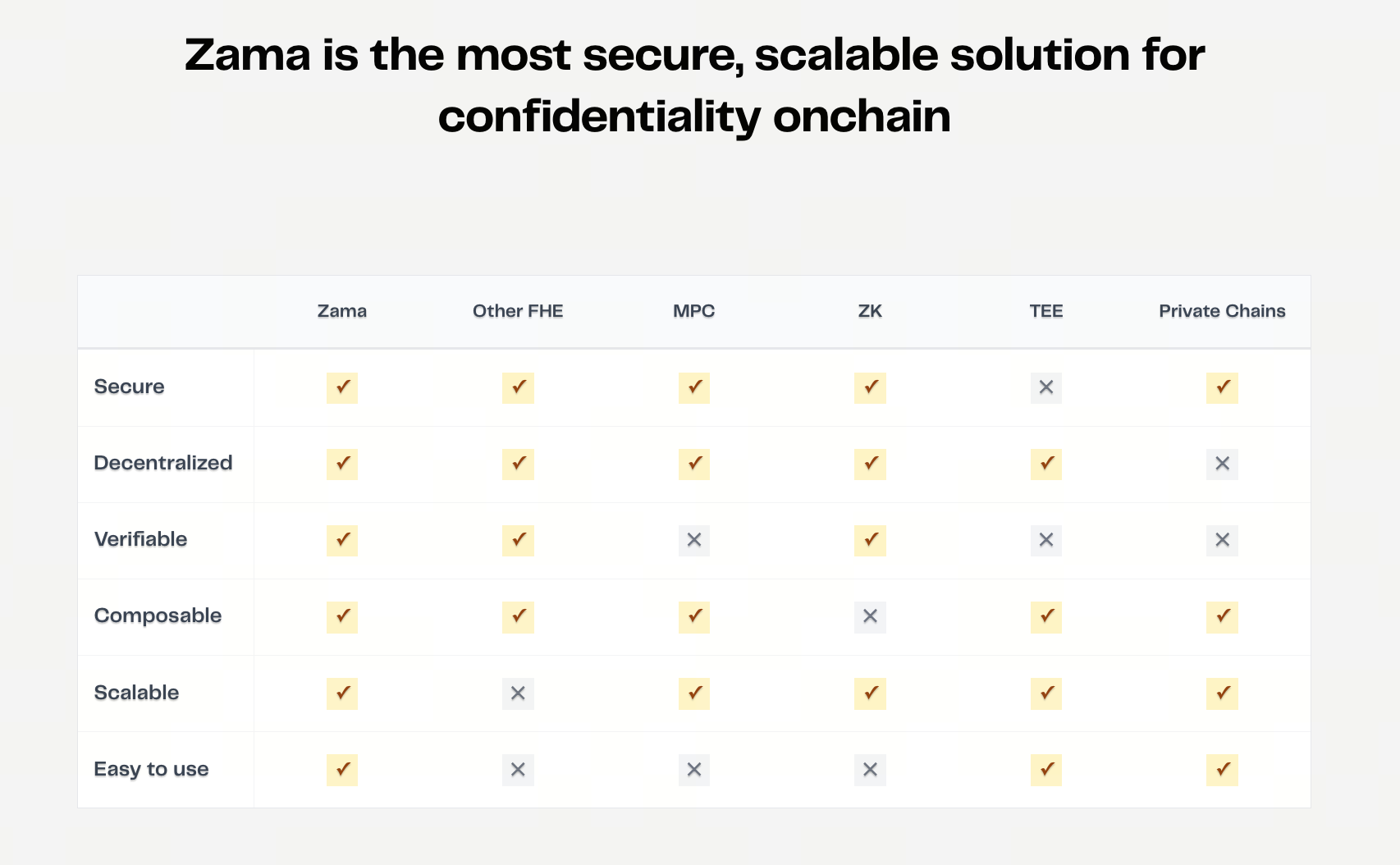Click the Private Chains Decentralized cross icon

[1222, 464]
